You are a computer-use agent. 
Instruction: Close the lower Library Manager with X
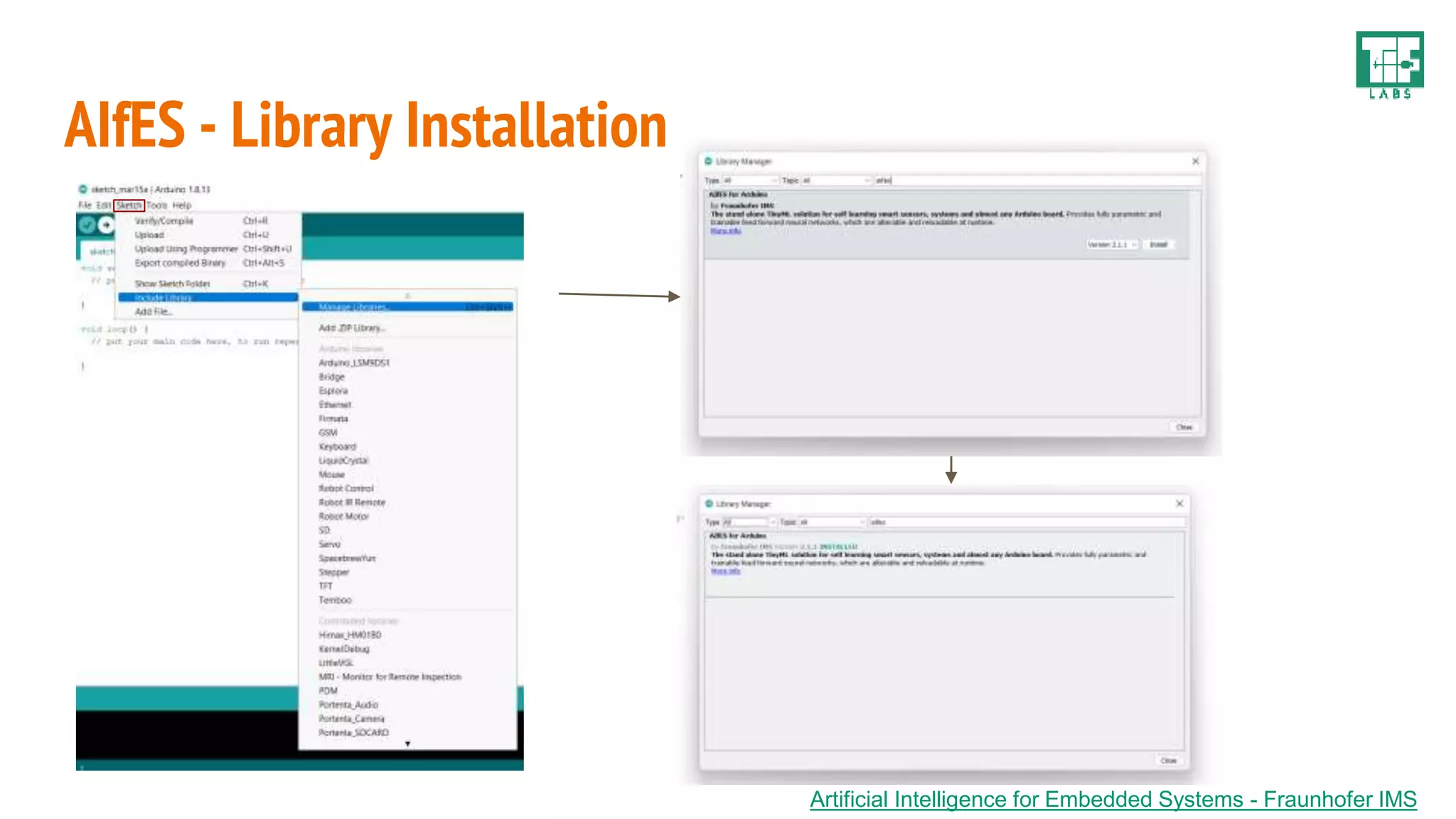coord(1179,503)
